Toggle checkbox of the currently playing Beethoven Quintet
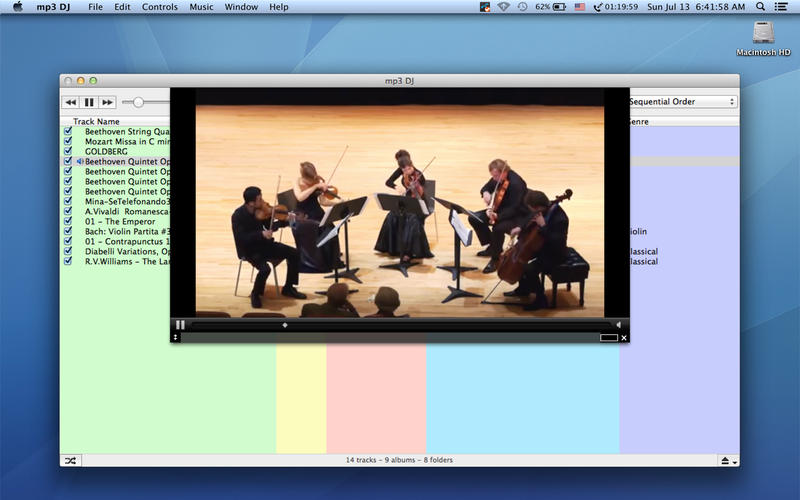 pos(68,161)
